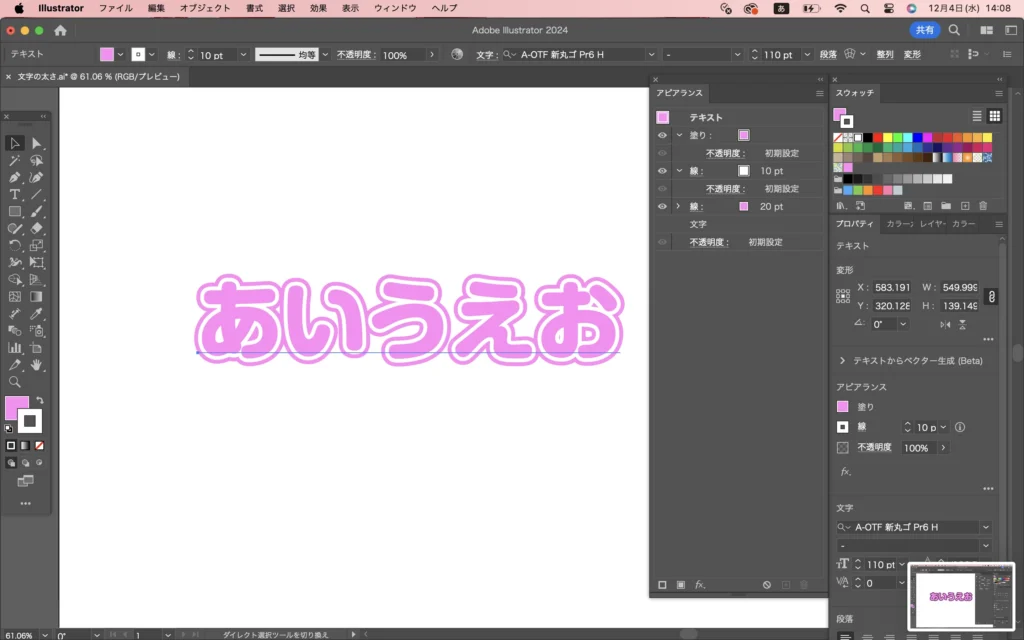Screen dimensions: 1024x640
Task: Open the font family dropdown in Properties
Action: [x=986, y=527]
